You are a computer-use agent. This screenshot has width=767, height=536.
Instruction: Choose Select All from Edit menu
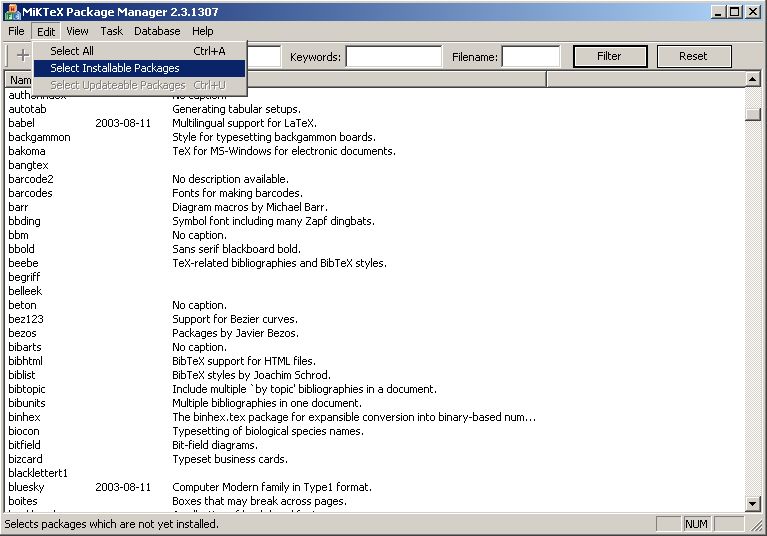tap(139, 51)
